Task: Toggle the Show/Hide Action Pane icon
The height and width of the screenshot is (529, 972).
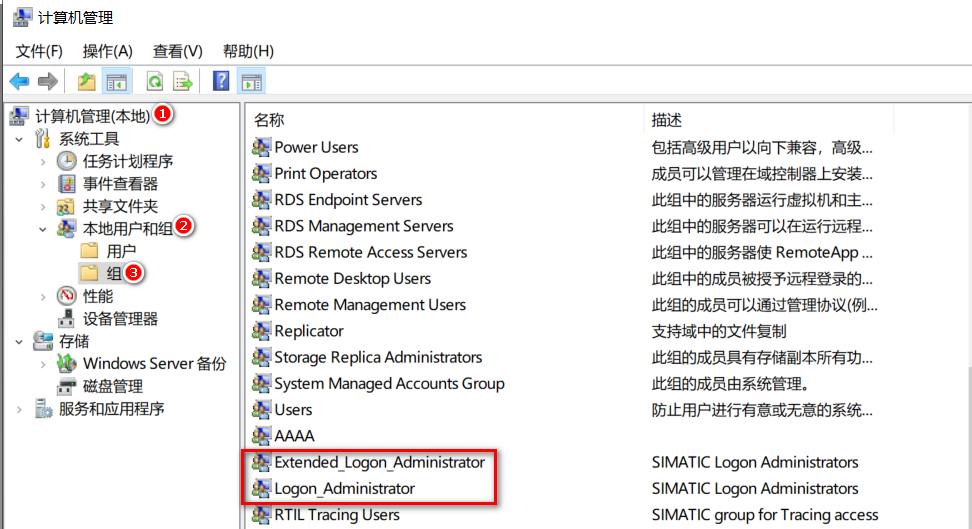Action: click(251, 82)
